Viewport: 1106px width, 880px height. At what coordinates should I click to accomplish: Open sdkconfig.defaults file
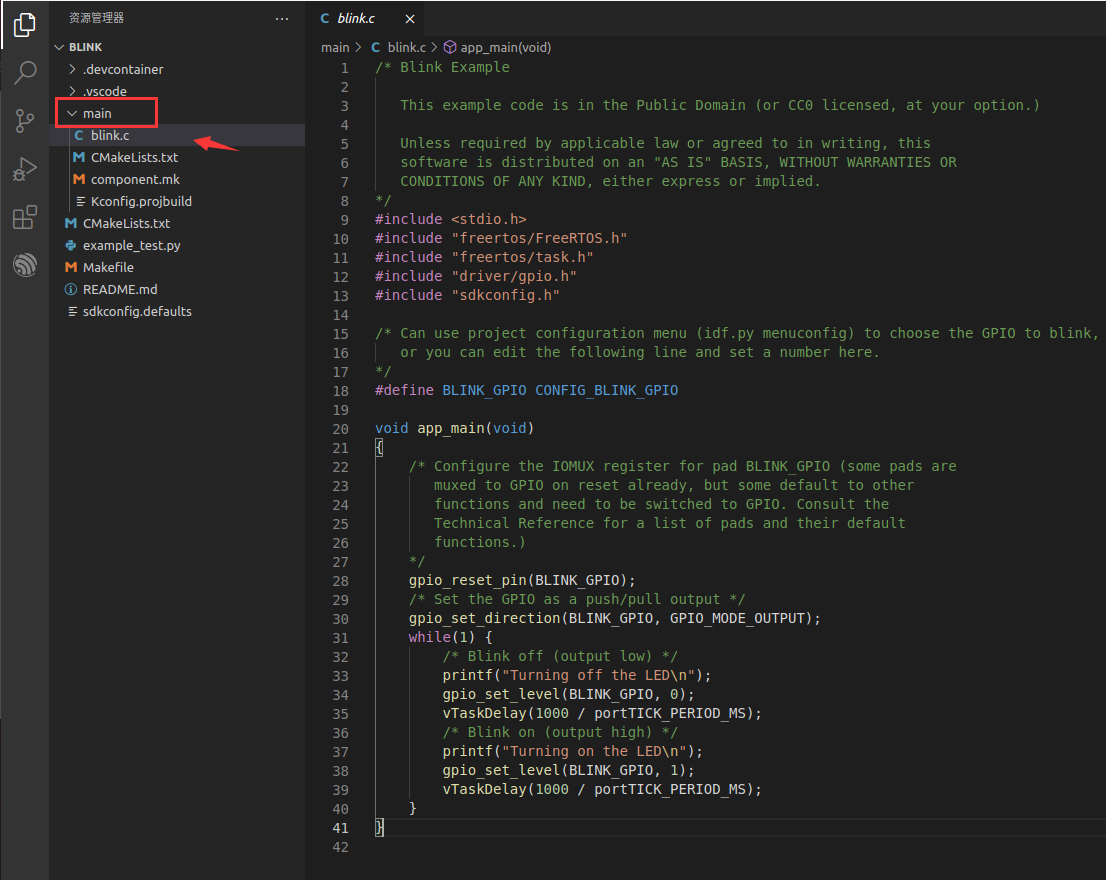point(137,311)
